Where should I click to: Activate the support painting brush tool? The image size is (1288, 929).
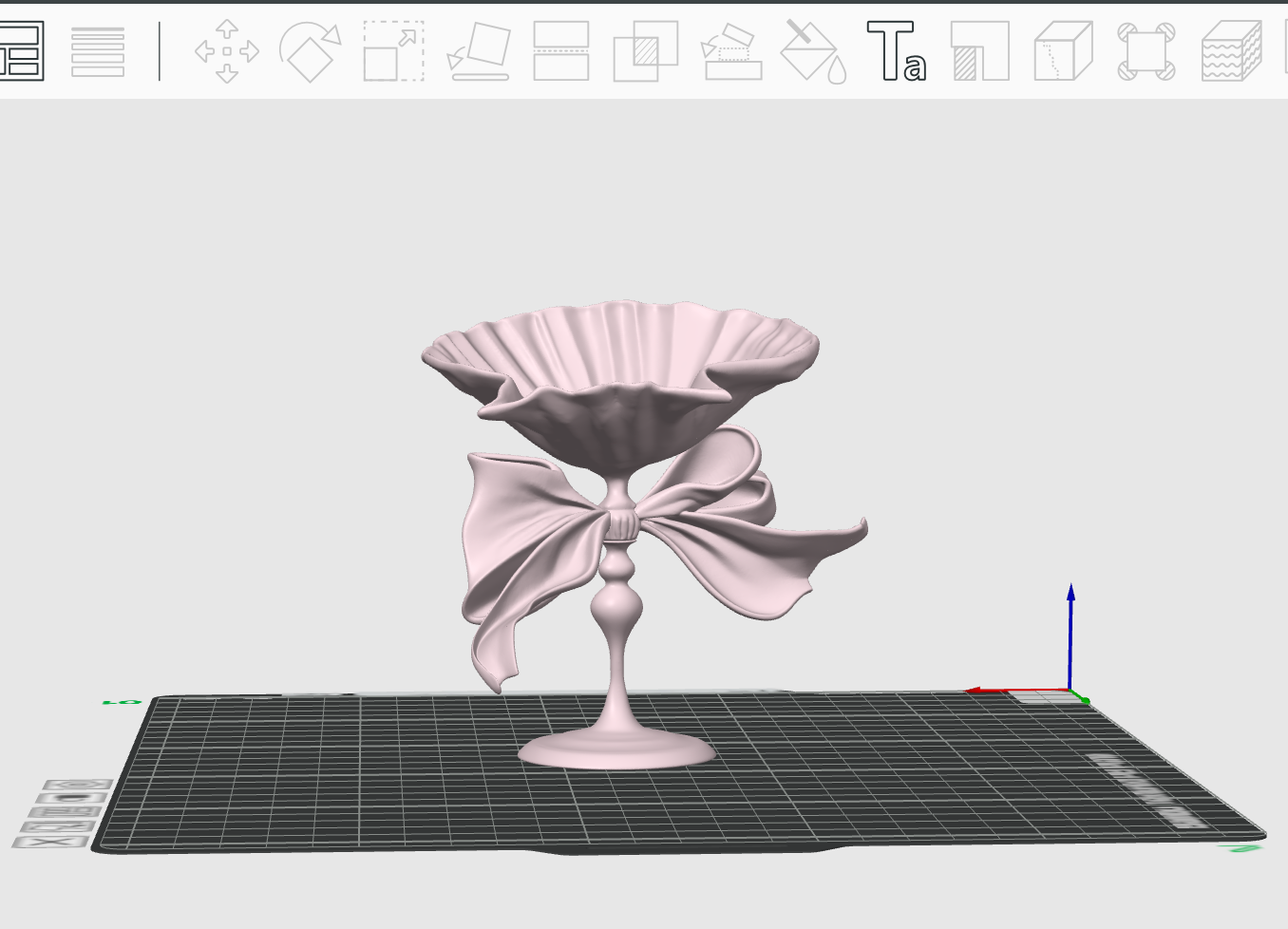click(730, 53)
